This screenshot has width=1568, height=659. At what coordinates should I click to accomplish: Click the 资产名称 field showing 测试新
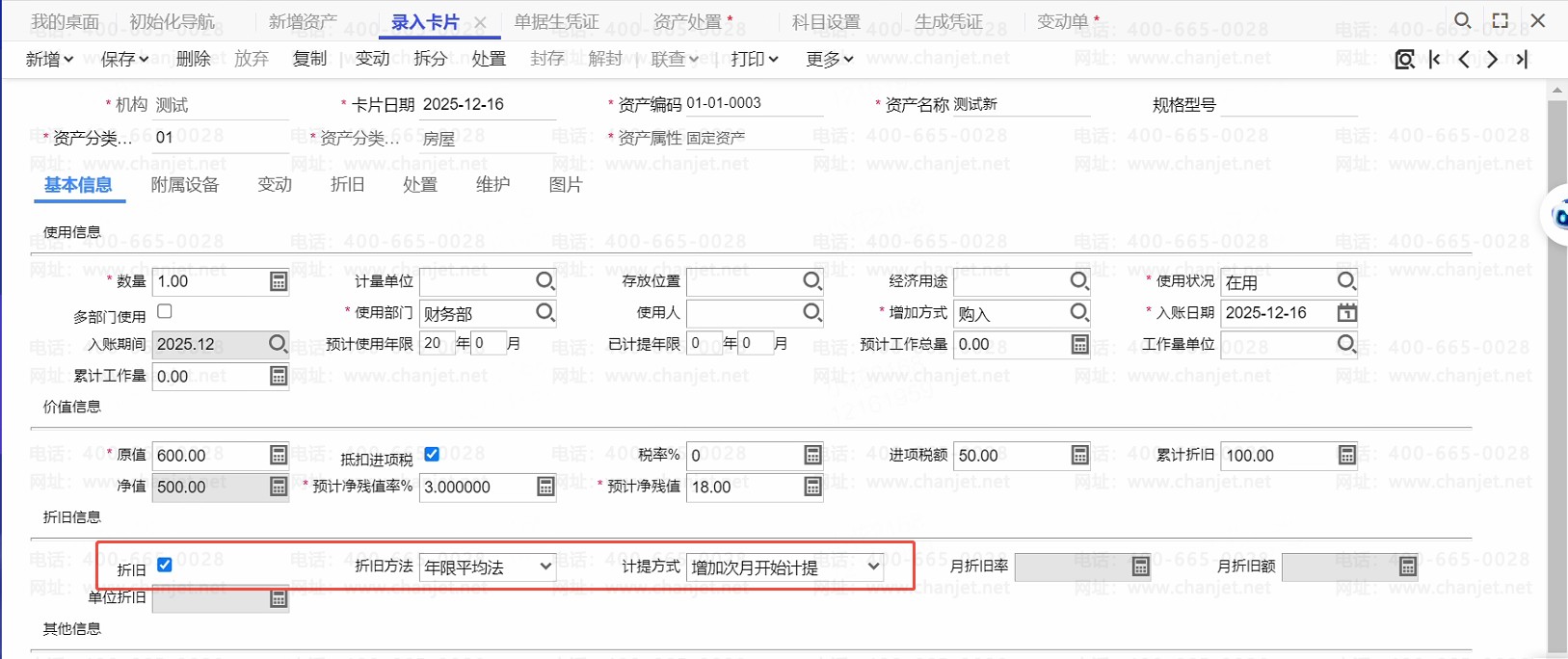[x=1022, y=104]
